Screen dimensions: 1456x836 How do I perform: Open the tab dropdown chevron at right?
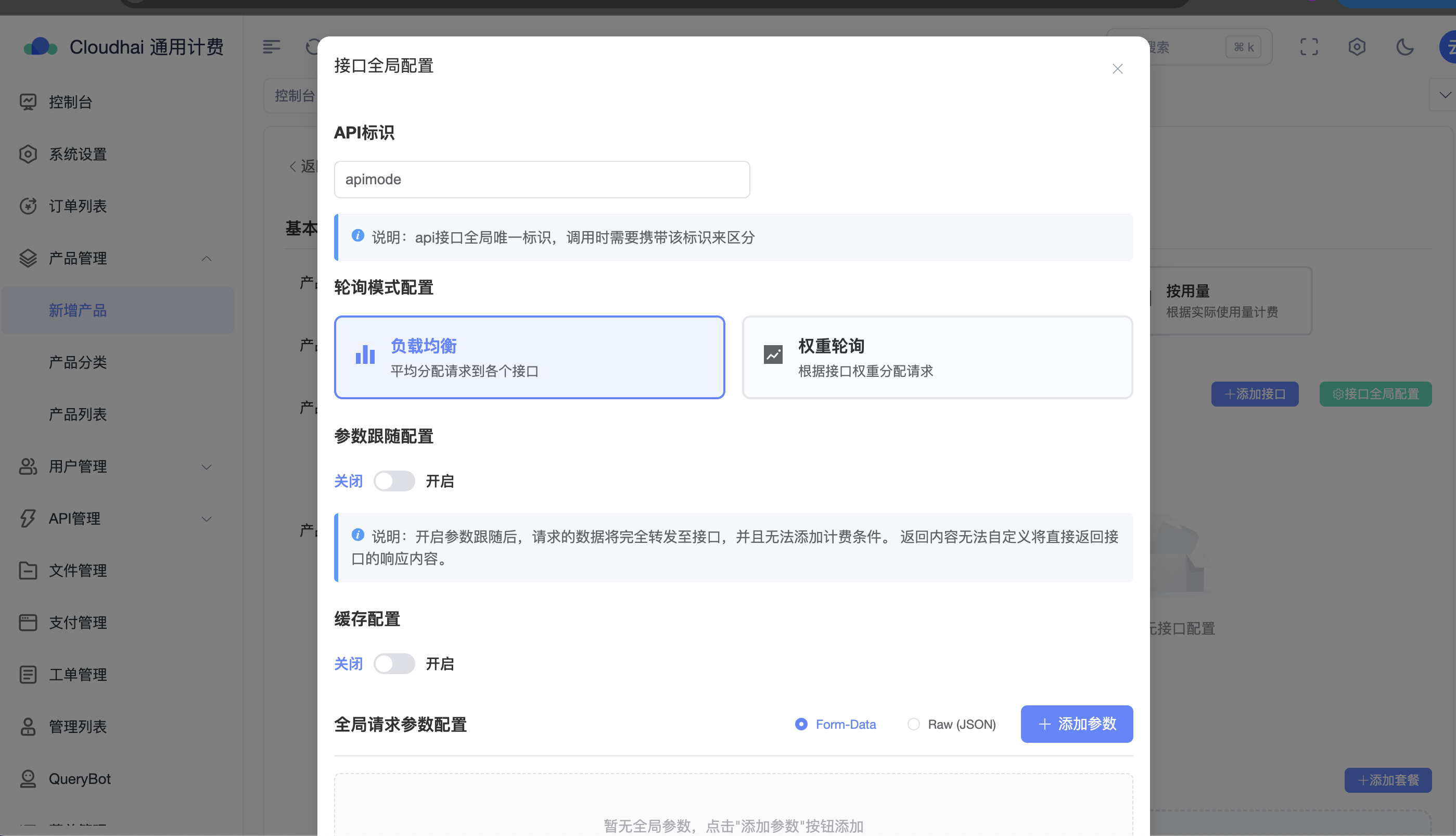(1445, 95)
